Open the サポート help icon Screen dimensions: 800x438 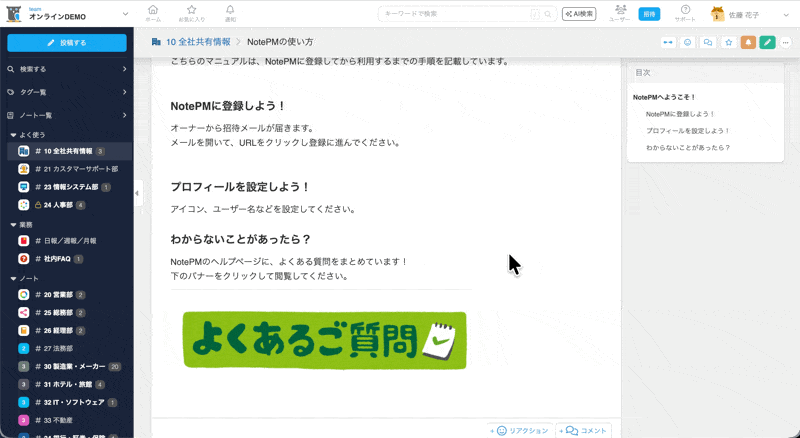coord(685,13)
